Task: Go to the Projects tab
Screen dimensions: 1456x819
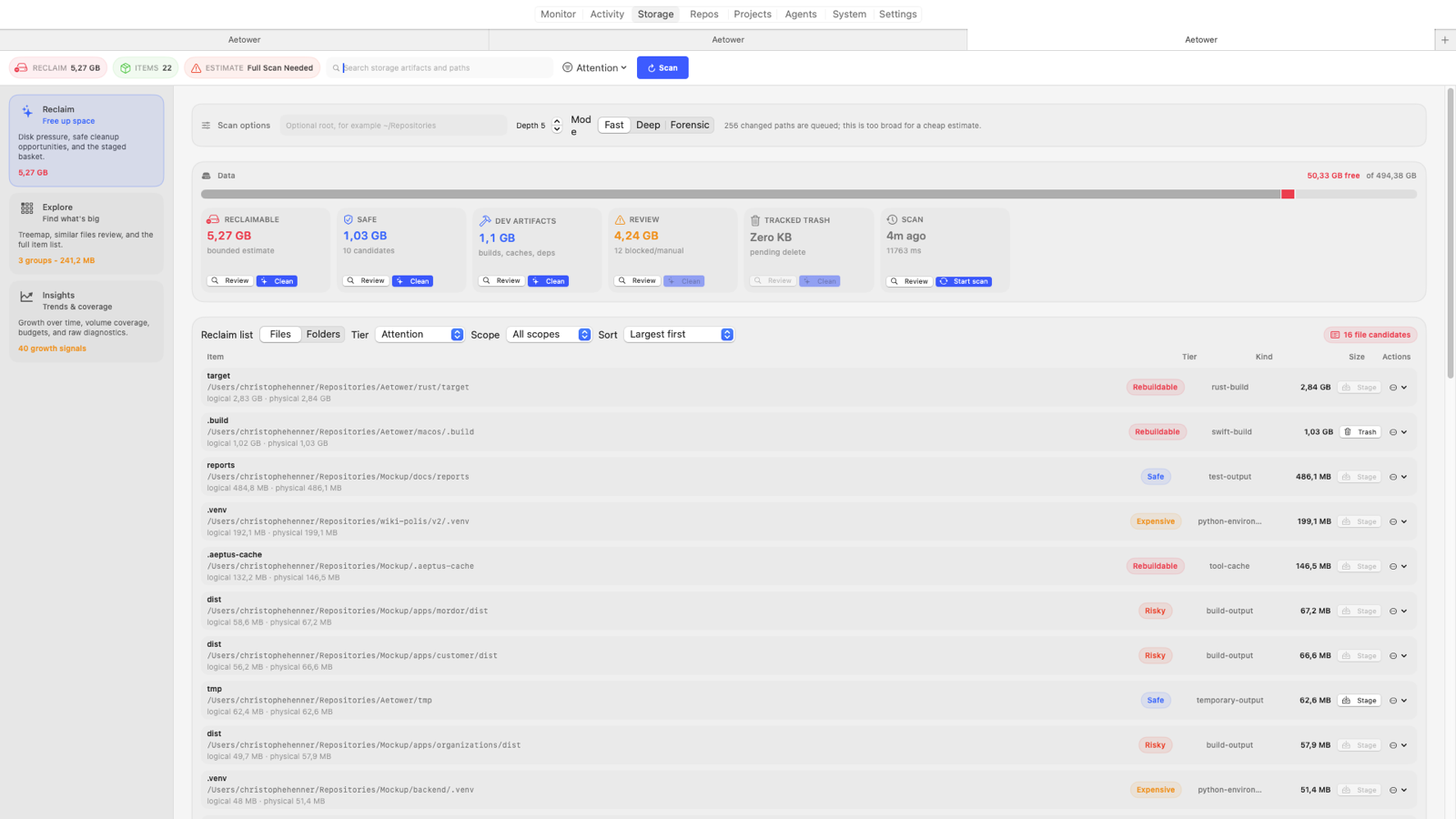Action: click(753, 14)
